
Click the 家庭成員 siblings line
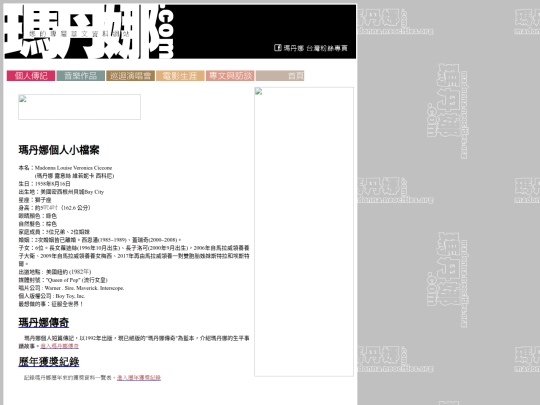pos(54,232)
